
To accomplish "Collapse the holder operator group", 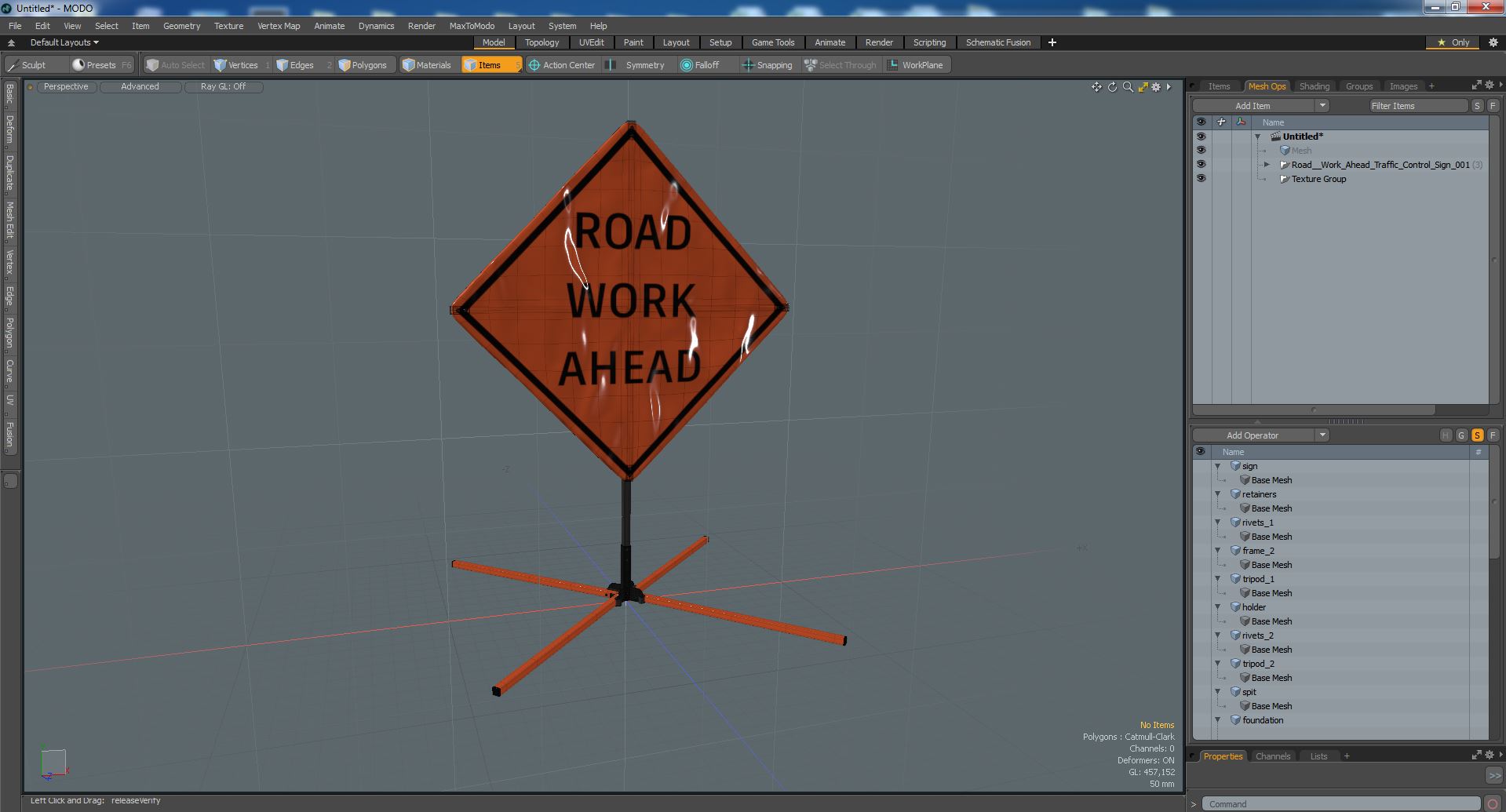I will pos(1218,607).
